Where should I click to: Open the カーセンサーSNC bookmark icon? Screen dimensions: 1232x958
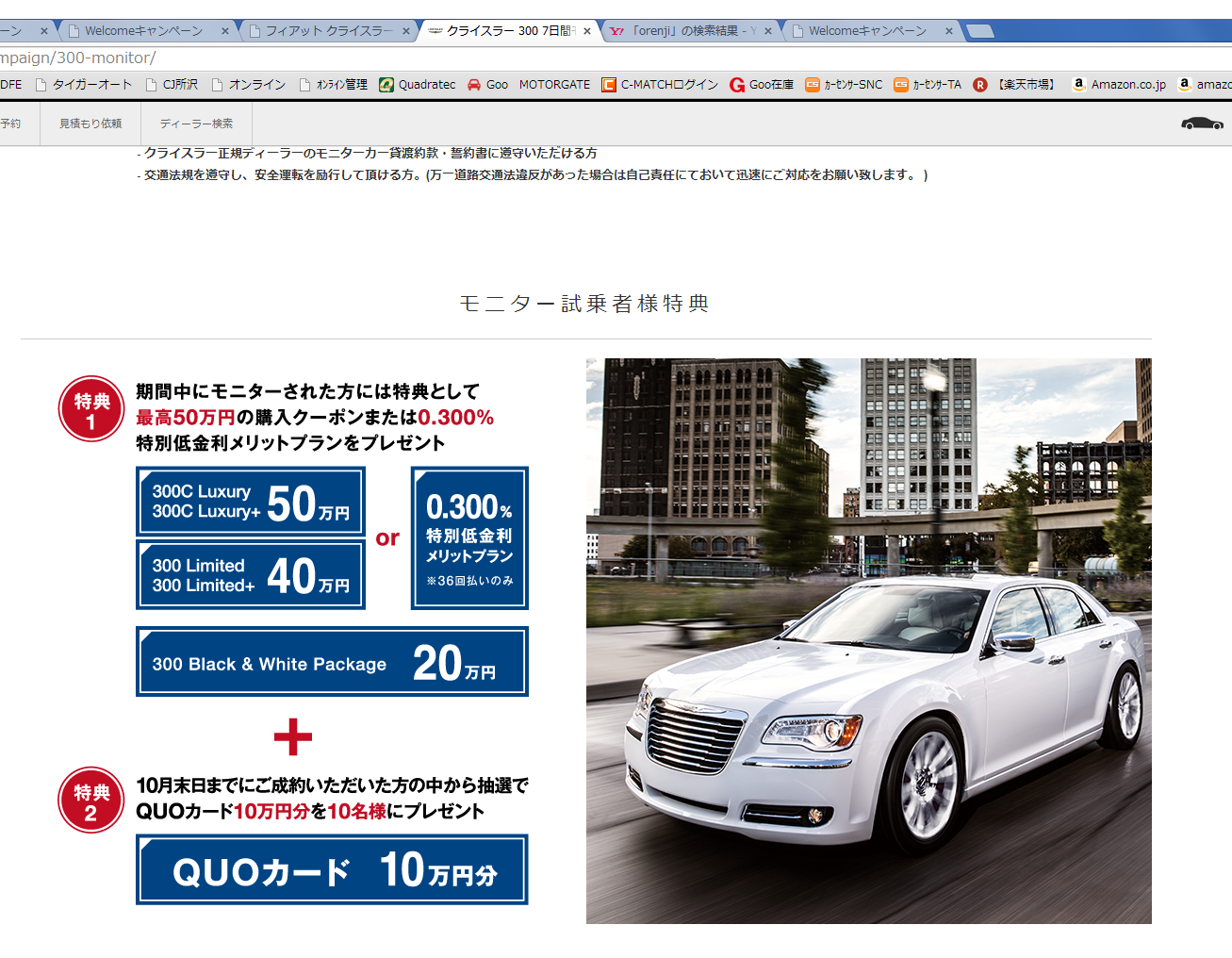point(813,85)
